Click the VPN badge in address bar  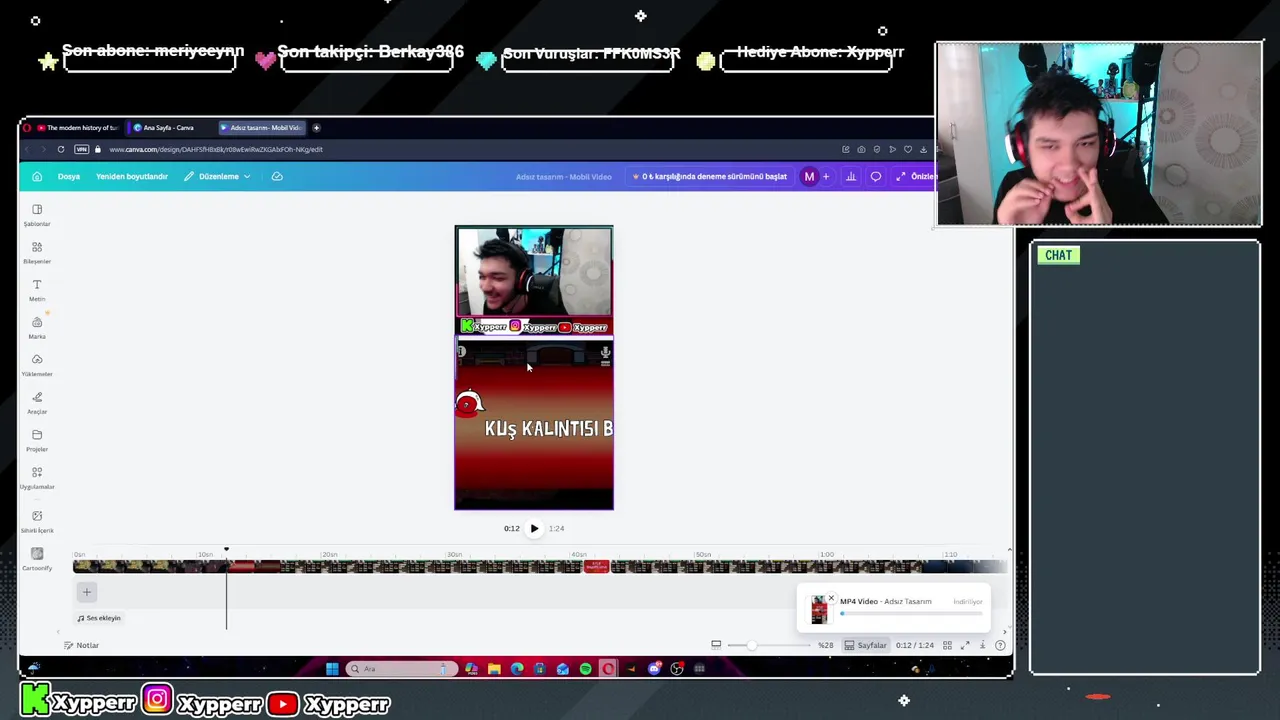(x=82, y=149)
